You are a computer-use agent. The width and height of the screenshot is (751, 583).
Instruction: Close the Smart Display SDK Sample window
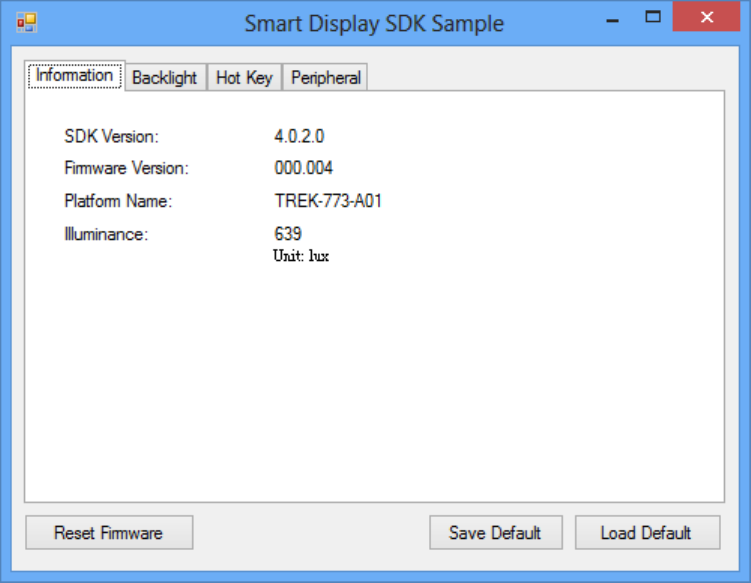coord(706,17)
